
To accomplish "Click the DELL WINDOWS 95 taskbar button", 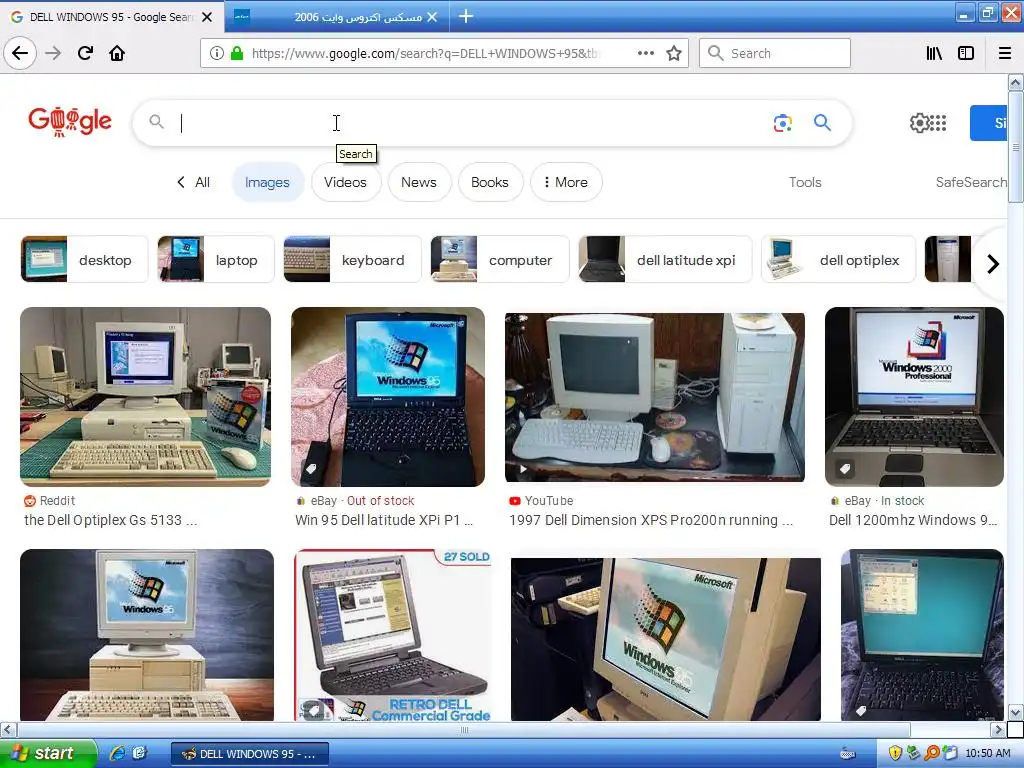I will click(249, 754).
